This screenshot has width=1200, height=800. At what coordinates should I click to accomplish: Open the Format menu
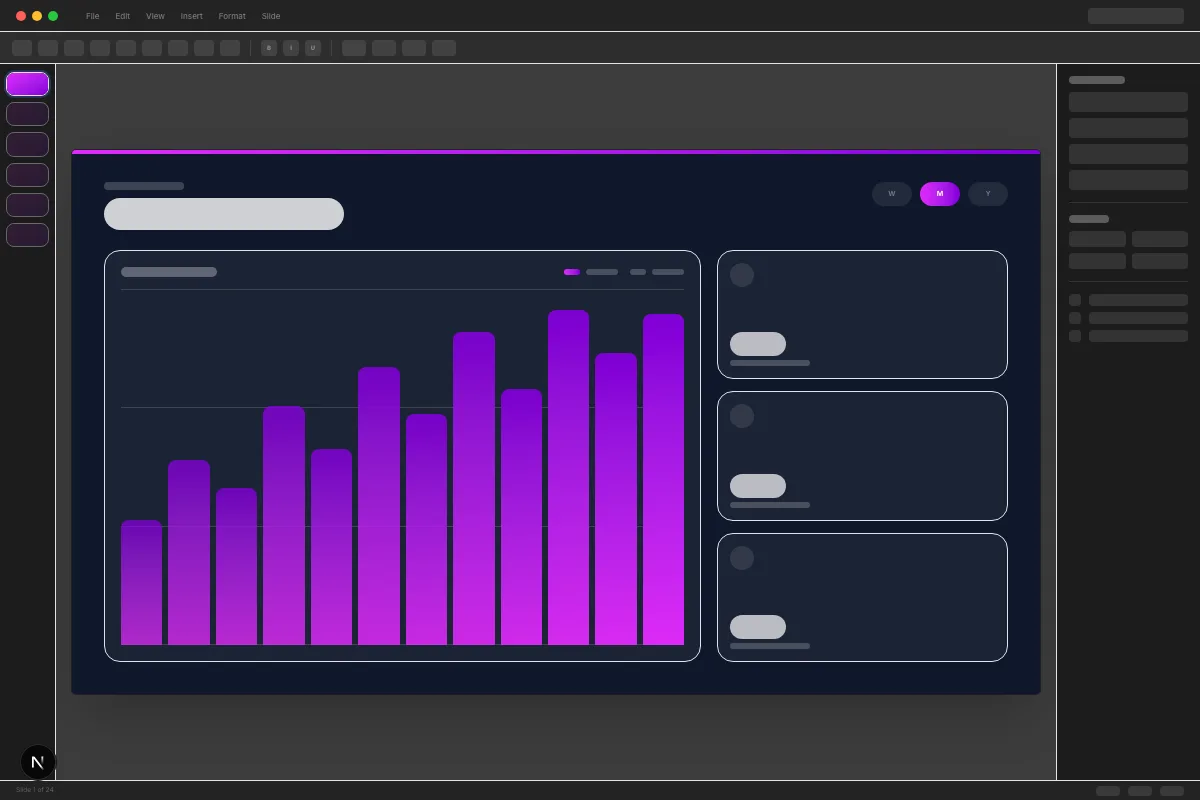[232, 16]
